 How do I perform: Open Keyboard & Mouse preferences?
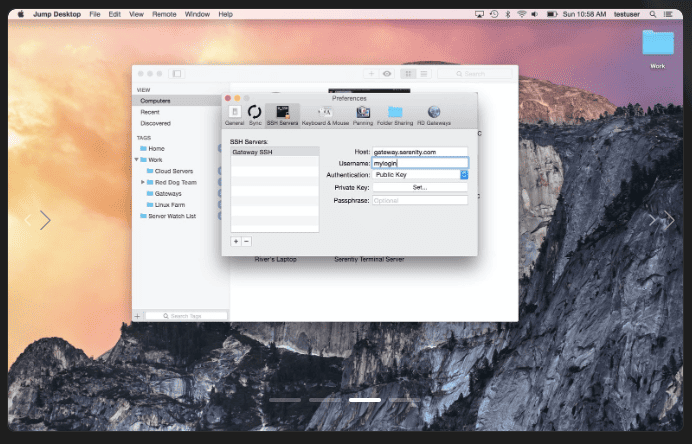[x=325, y=116]
